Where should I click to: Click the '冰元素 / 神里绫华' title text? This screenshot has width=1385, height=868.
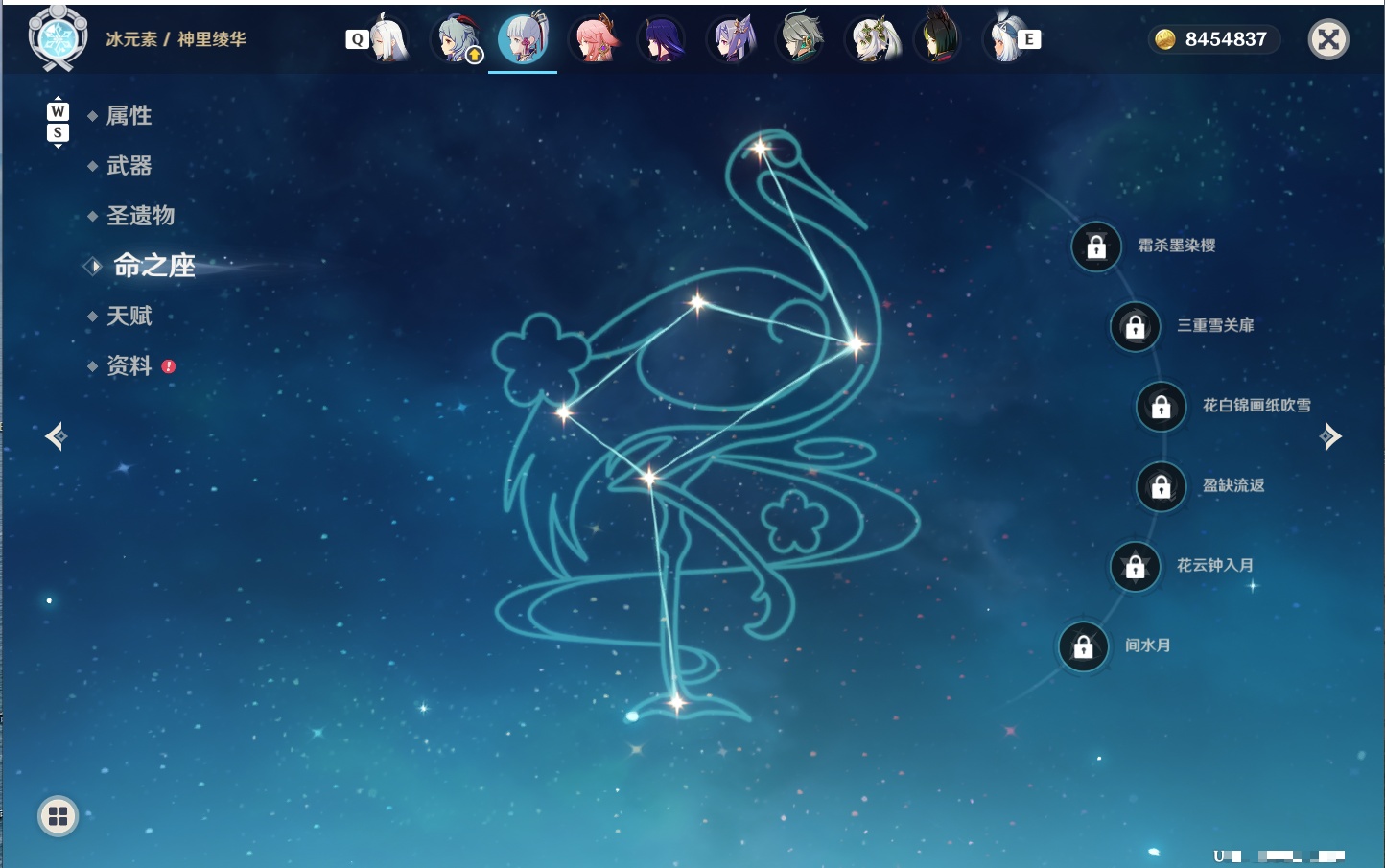(x=176, y=39)
